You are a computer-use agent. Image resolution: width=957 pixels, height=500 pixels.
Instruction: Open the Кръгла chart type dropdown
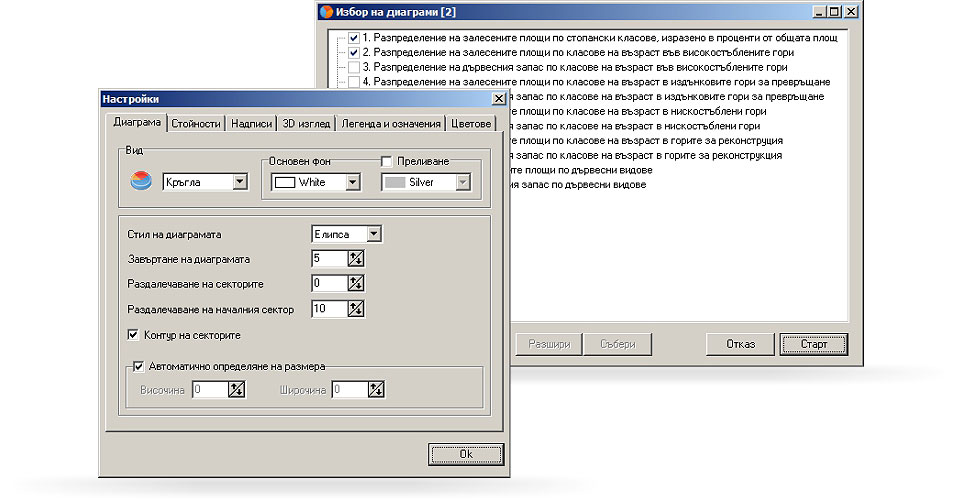point(239,182)
